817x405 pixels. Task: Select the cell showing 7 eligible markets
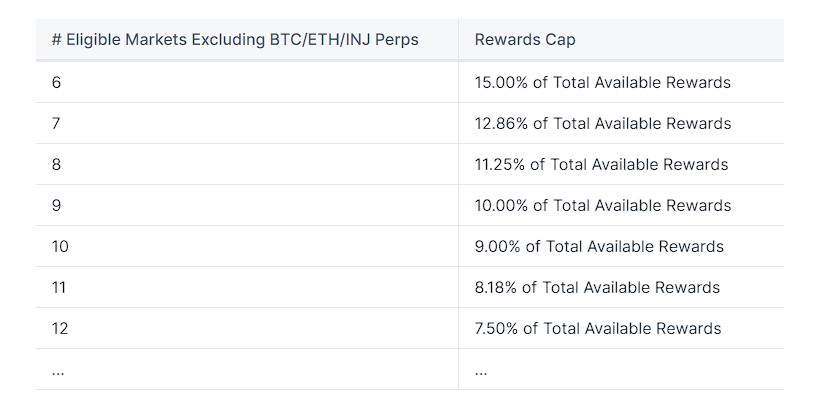coord(57,123)
